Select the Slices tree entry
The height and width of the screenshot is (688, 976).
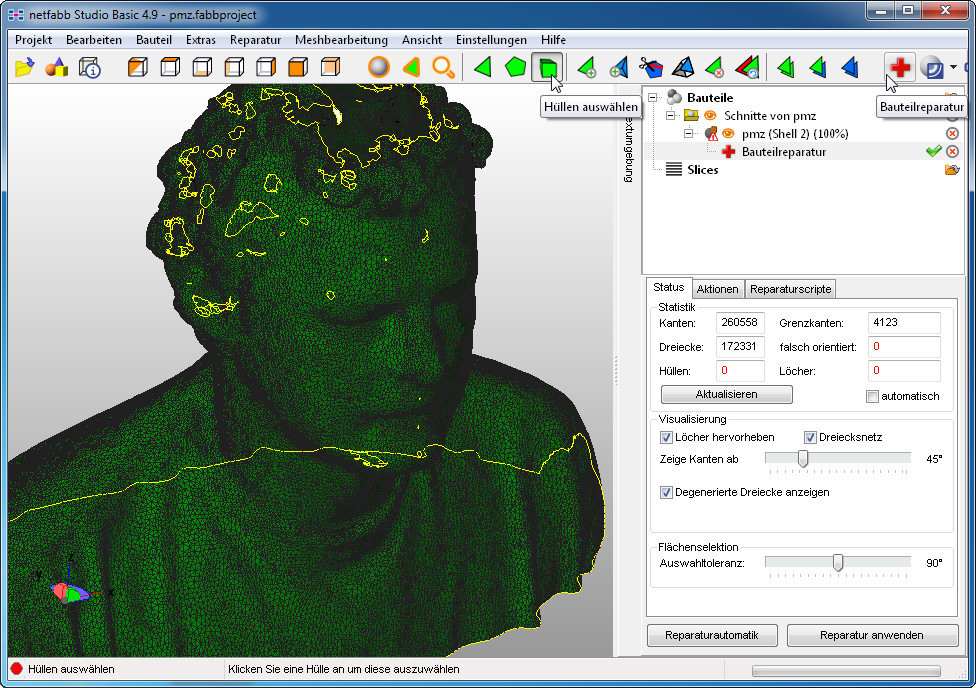click(702, 170)
